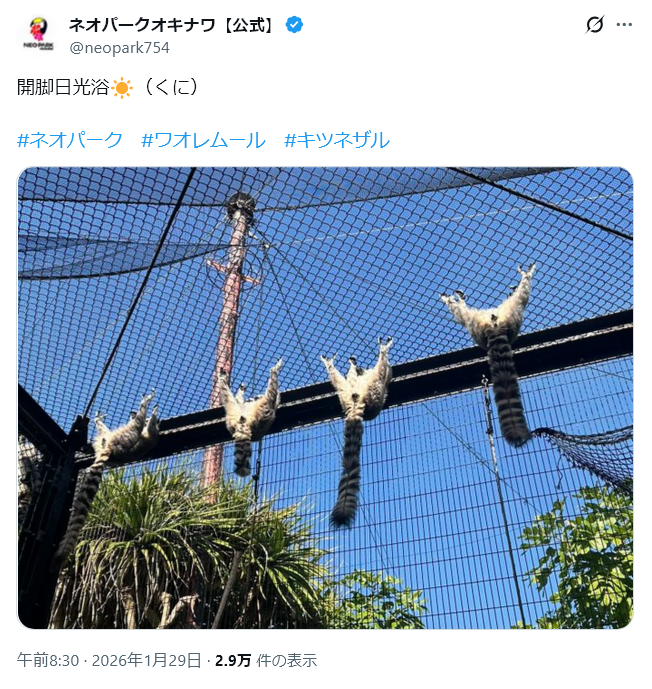Image resolution: width=652 pixels, height=689 pixels.
Task: Click the 2026年1月29日 post date
Action: click(x=146, y=660)
